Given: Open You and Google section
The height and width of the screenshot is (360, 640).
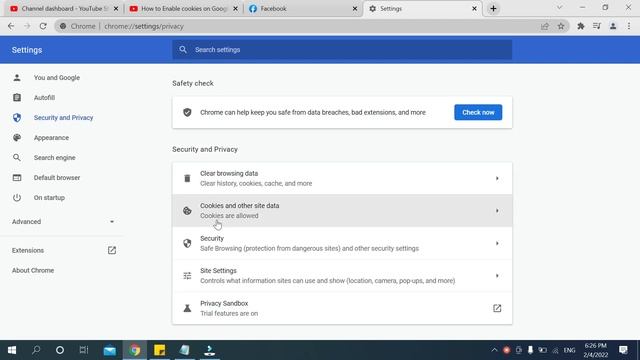Looking at the screenshot, I should point(57,78).
